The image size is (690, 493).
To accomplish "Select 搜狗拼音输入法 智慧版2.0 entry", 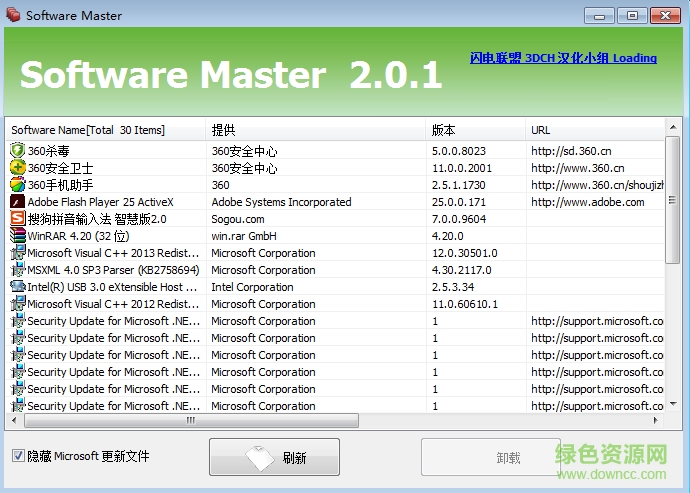I will click(97, 219).
